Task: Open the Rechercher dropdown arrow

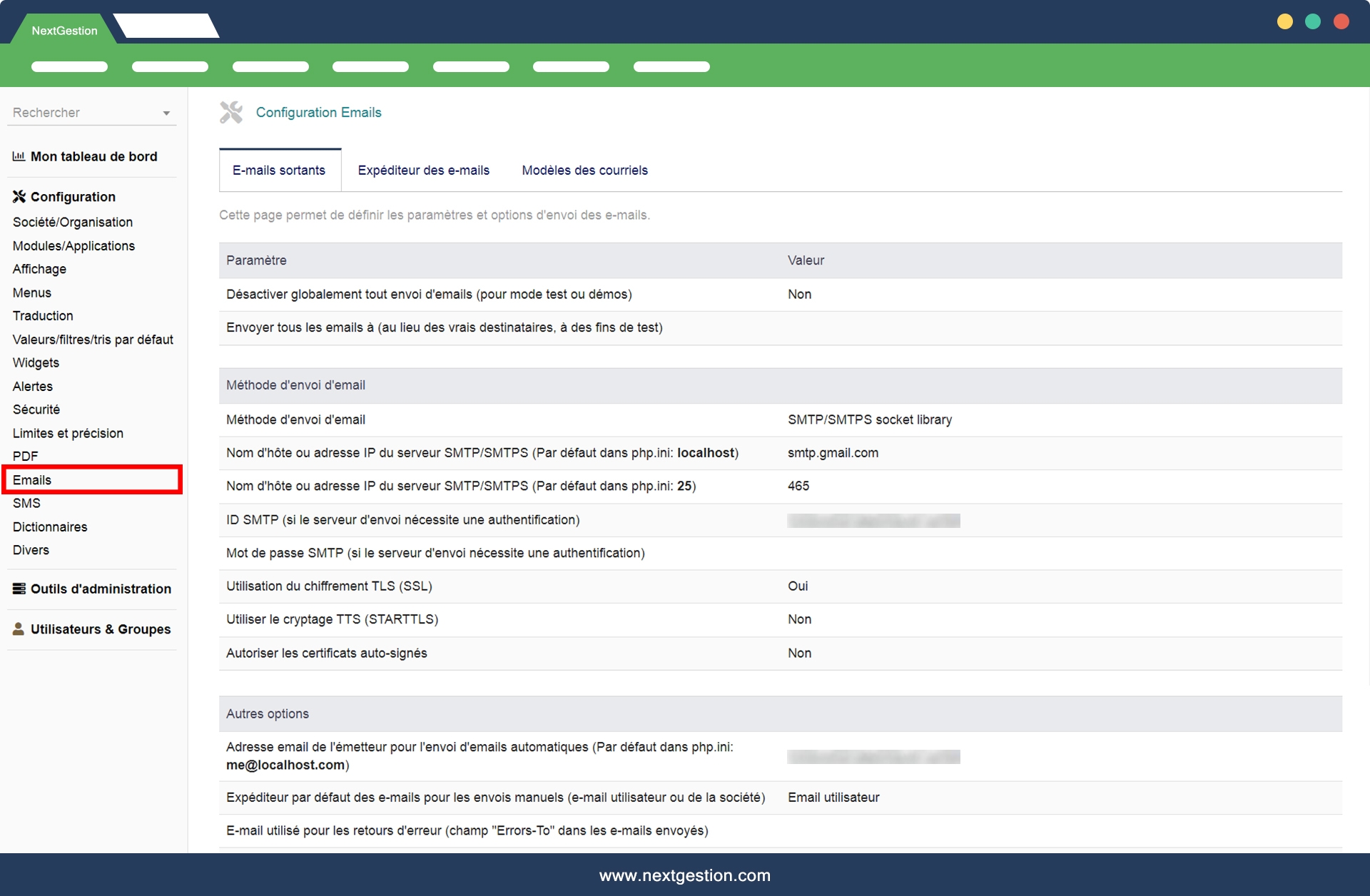Action: point(166,113)
